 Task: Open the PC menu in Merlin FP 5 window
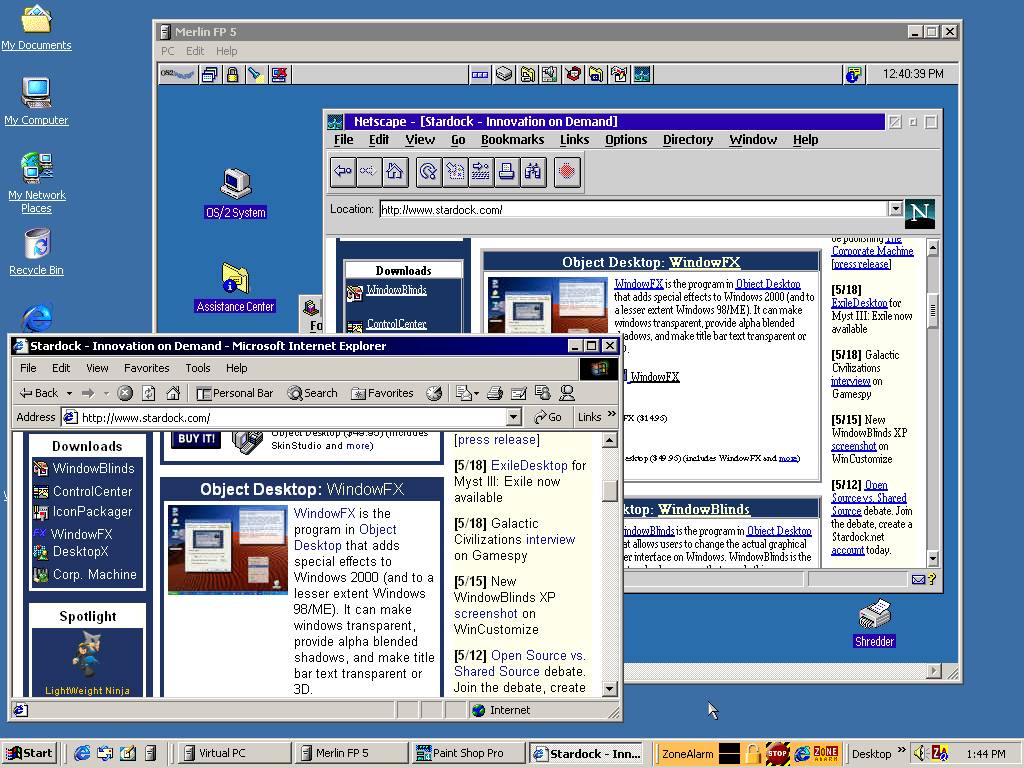coord(168,51)
